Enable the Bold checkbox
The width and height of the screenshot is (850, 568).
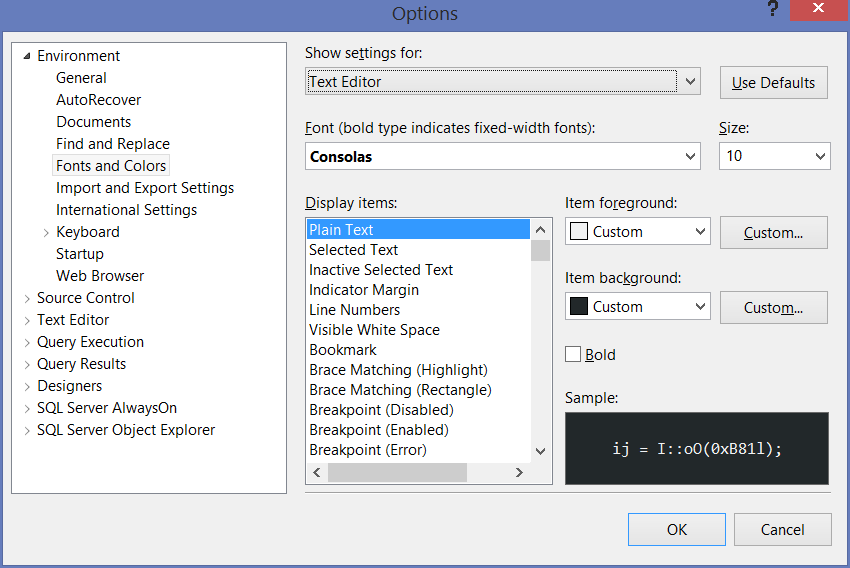coord(573,354)
